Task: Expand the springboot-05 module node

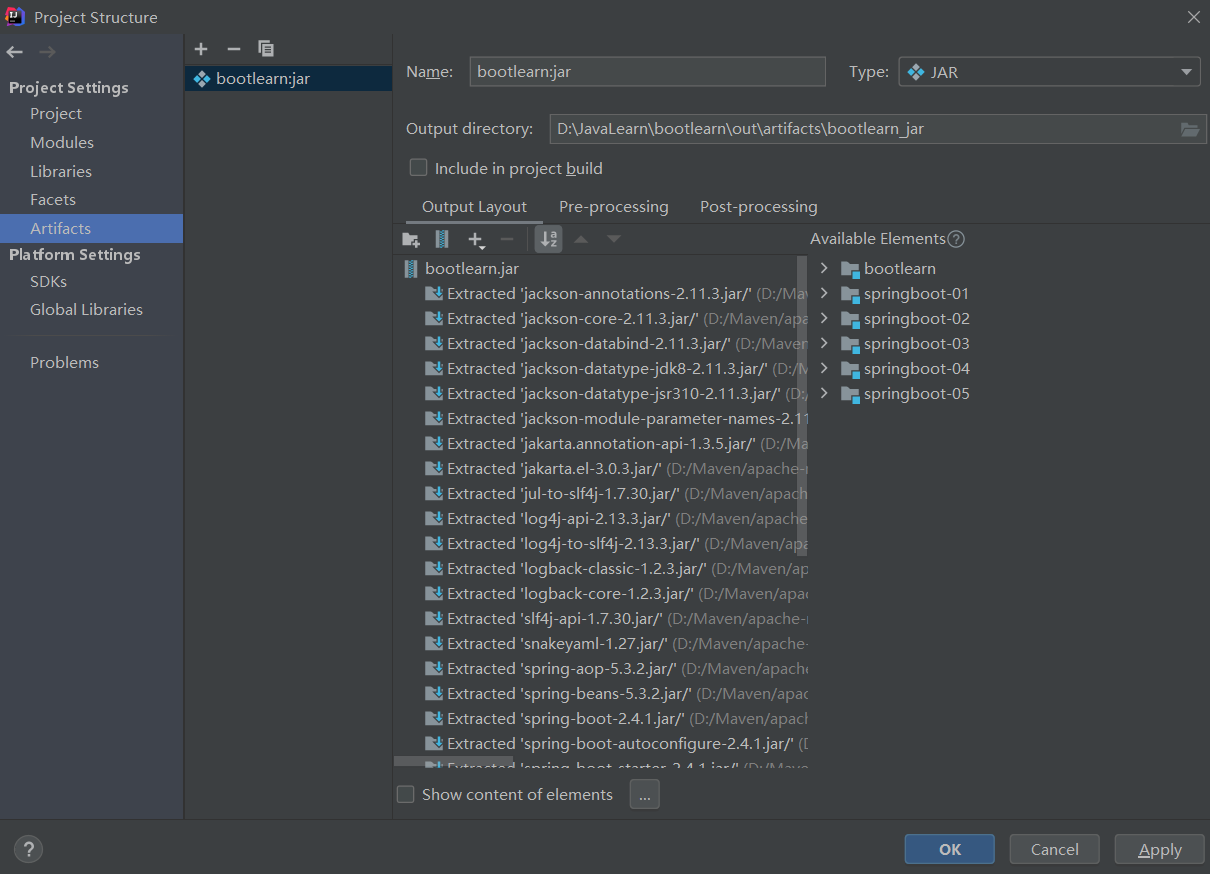Action: click(x=824, y=394)
